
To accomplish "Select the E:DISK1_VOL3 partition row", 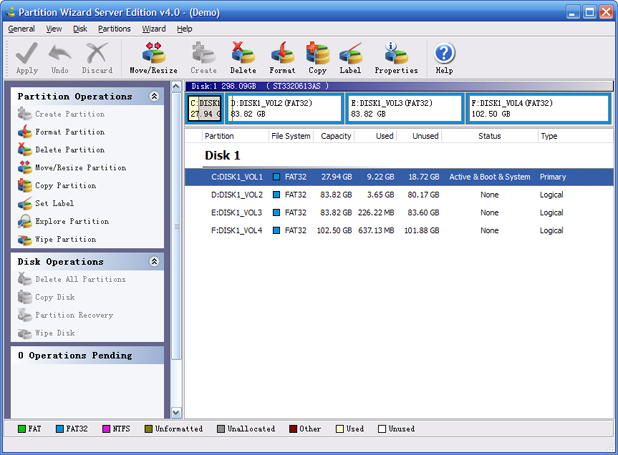I will (399, 213).
